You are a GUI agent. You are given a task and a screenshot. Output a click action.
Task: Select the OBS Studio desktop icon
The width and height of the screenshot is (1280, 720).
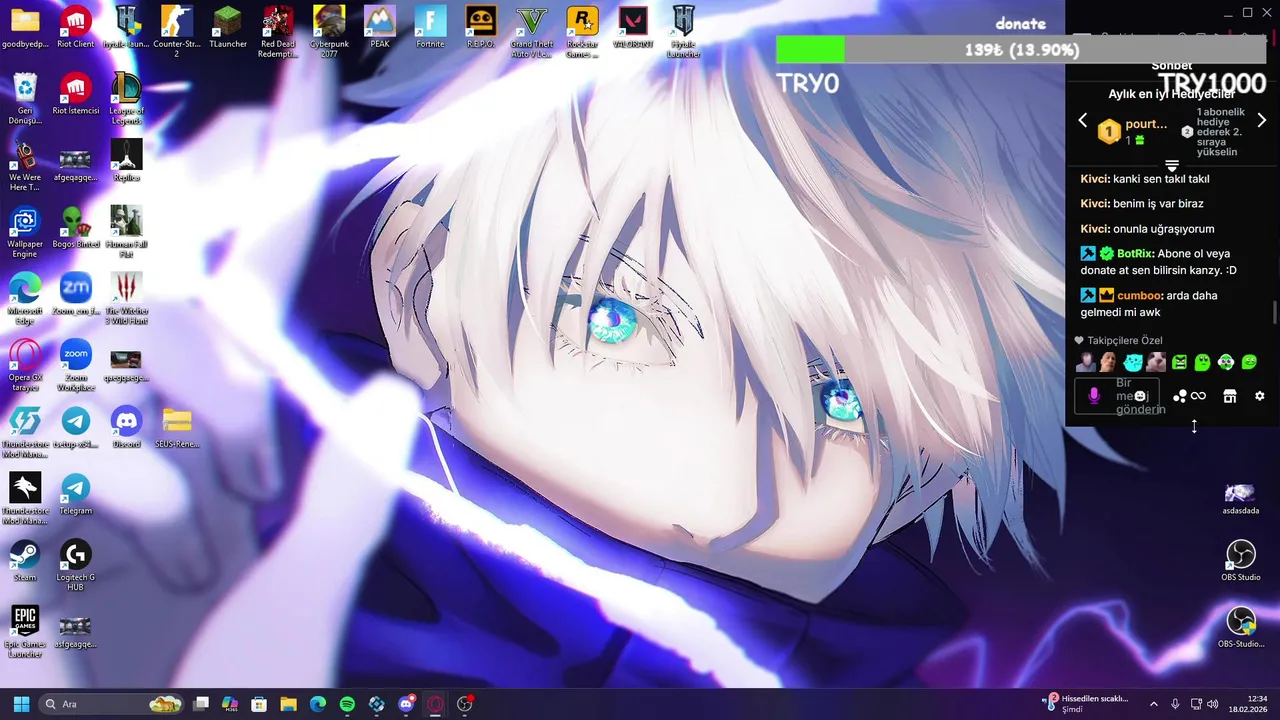(1240, 560)
